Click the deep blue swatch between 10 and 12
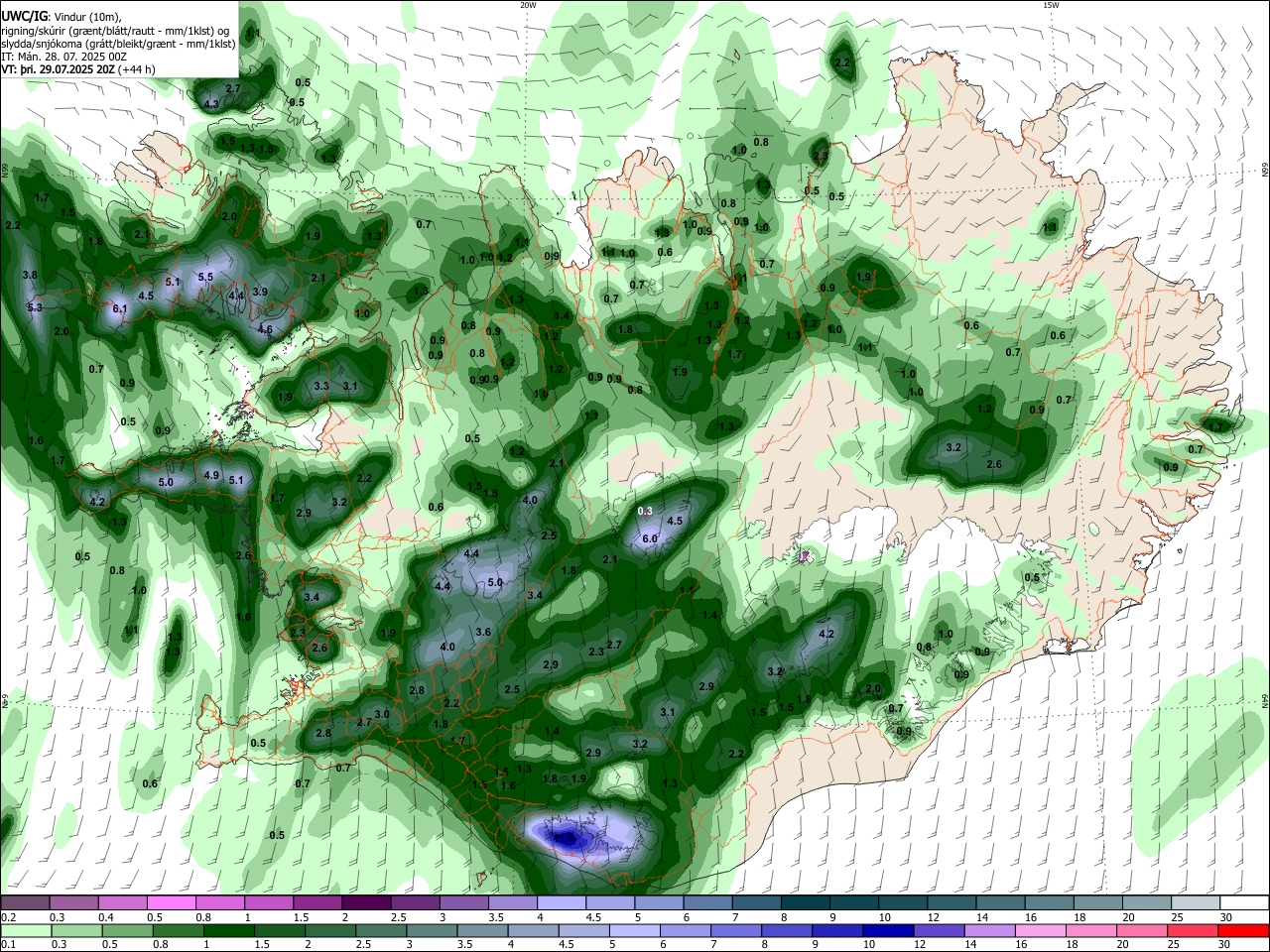Viewport: 1270px width, 952px height. pyautogui.click(x=888, y=930)
